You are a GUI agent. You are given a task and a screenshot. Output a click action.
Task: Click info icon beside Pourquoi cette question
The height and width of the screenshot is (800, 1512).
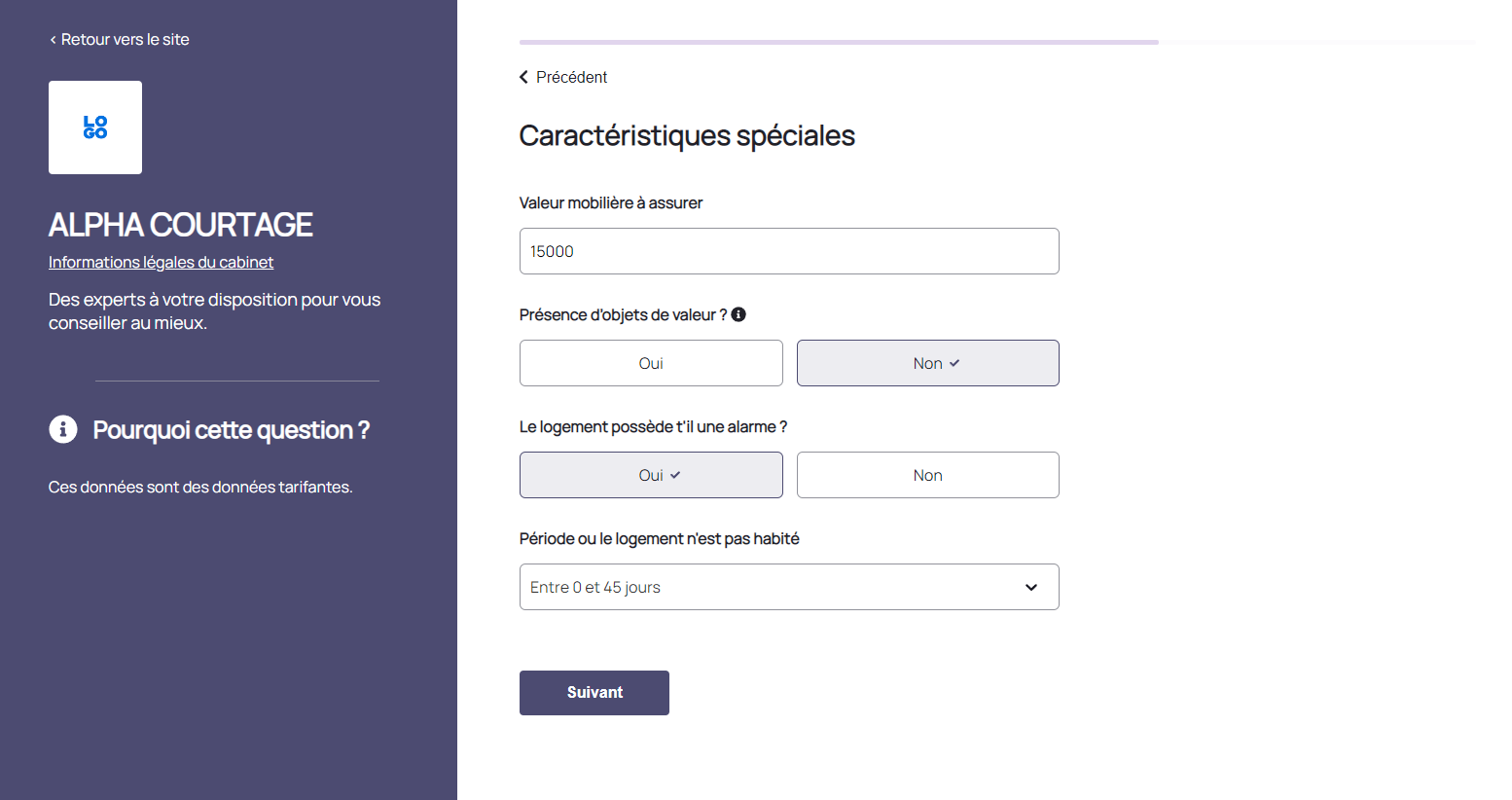coord(63,429)
